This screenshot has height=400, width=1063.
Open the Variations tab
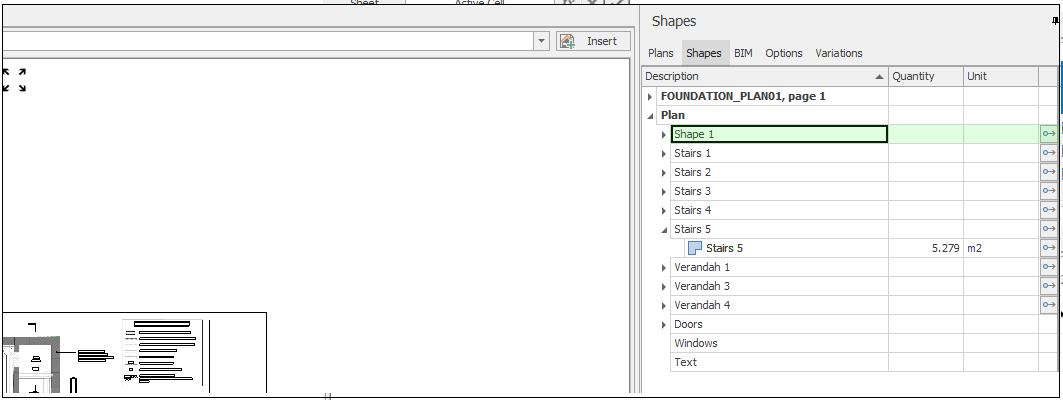click(838, 53)
